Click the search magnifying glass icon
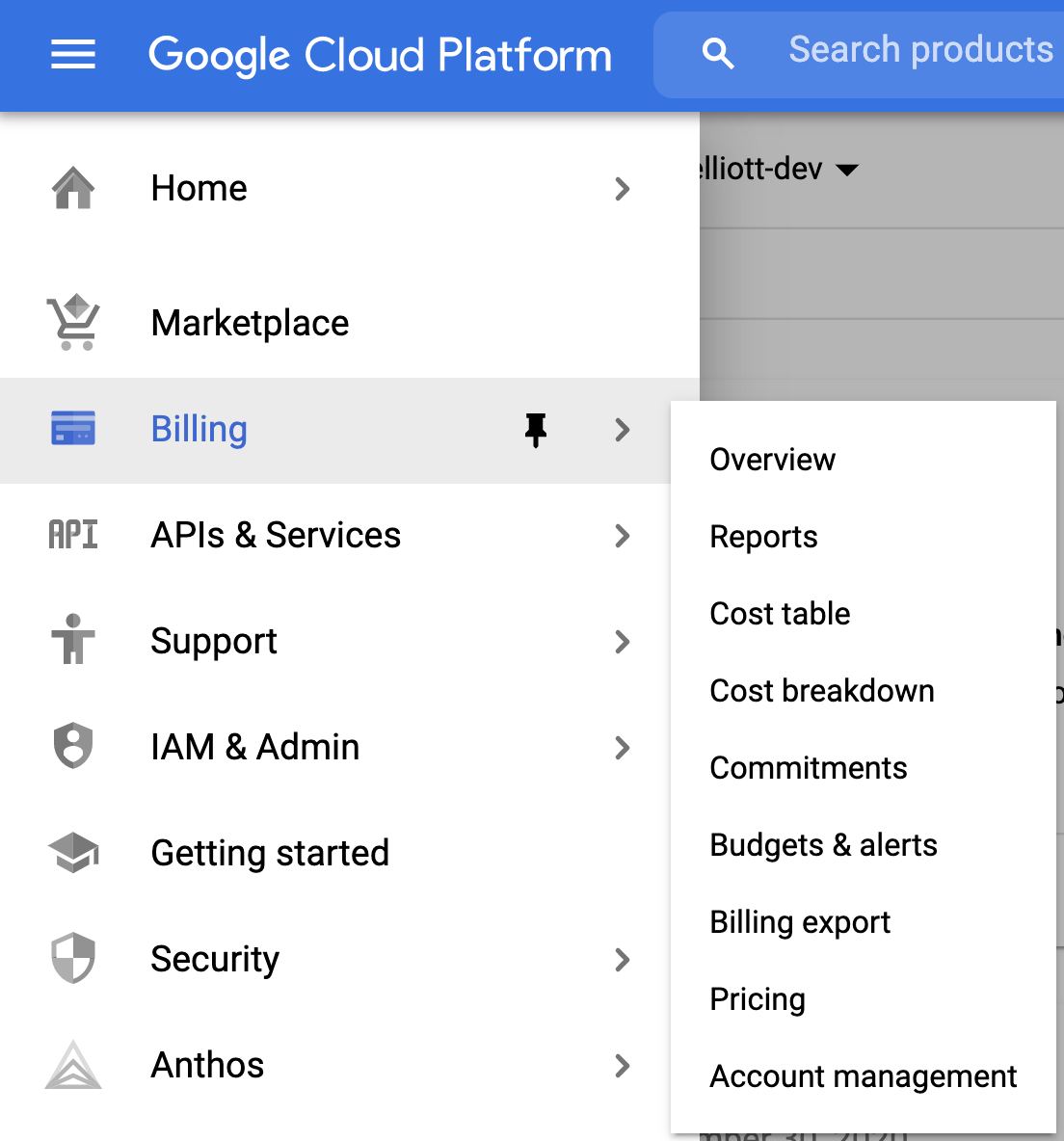The height and width of the screenshot is (1141, 1064). tap(718, 54)
